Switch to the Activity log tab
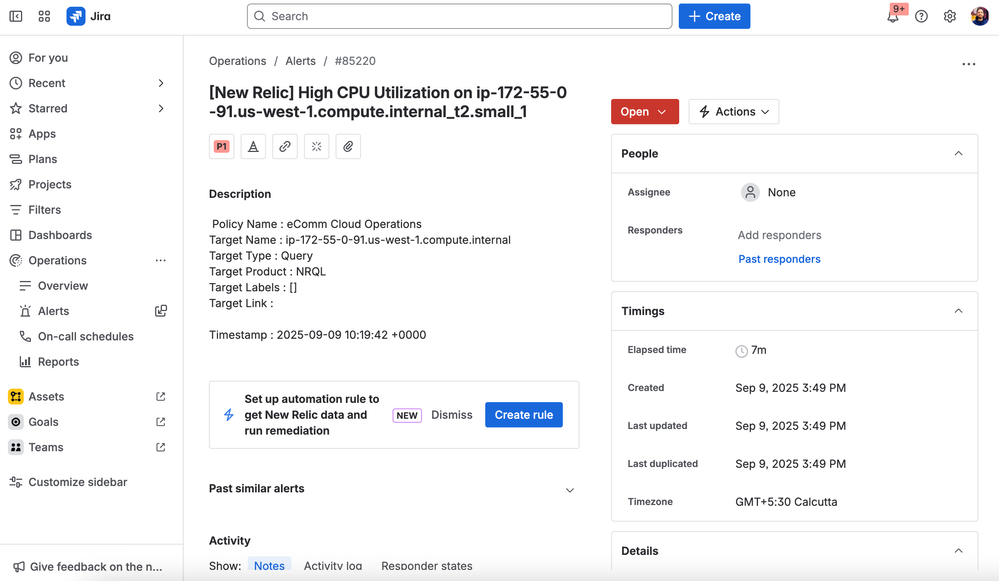The image size is (999, 581). tap(333, 566)
